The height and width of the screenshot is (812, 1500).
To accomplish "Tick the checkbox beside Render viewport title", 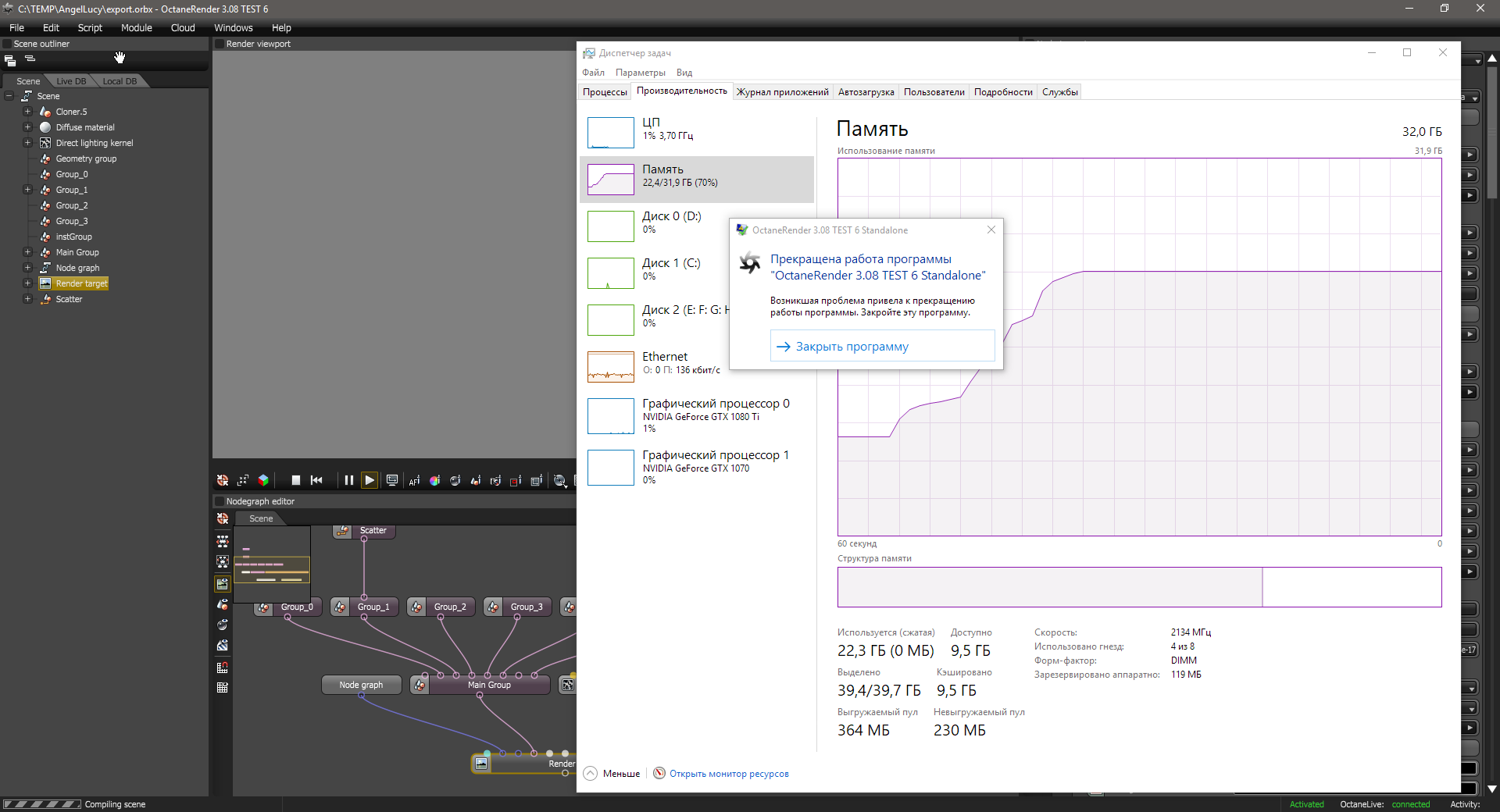I will (x=220, y=44).
